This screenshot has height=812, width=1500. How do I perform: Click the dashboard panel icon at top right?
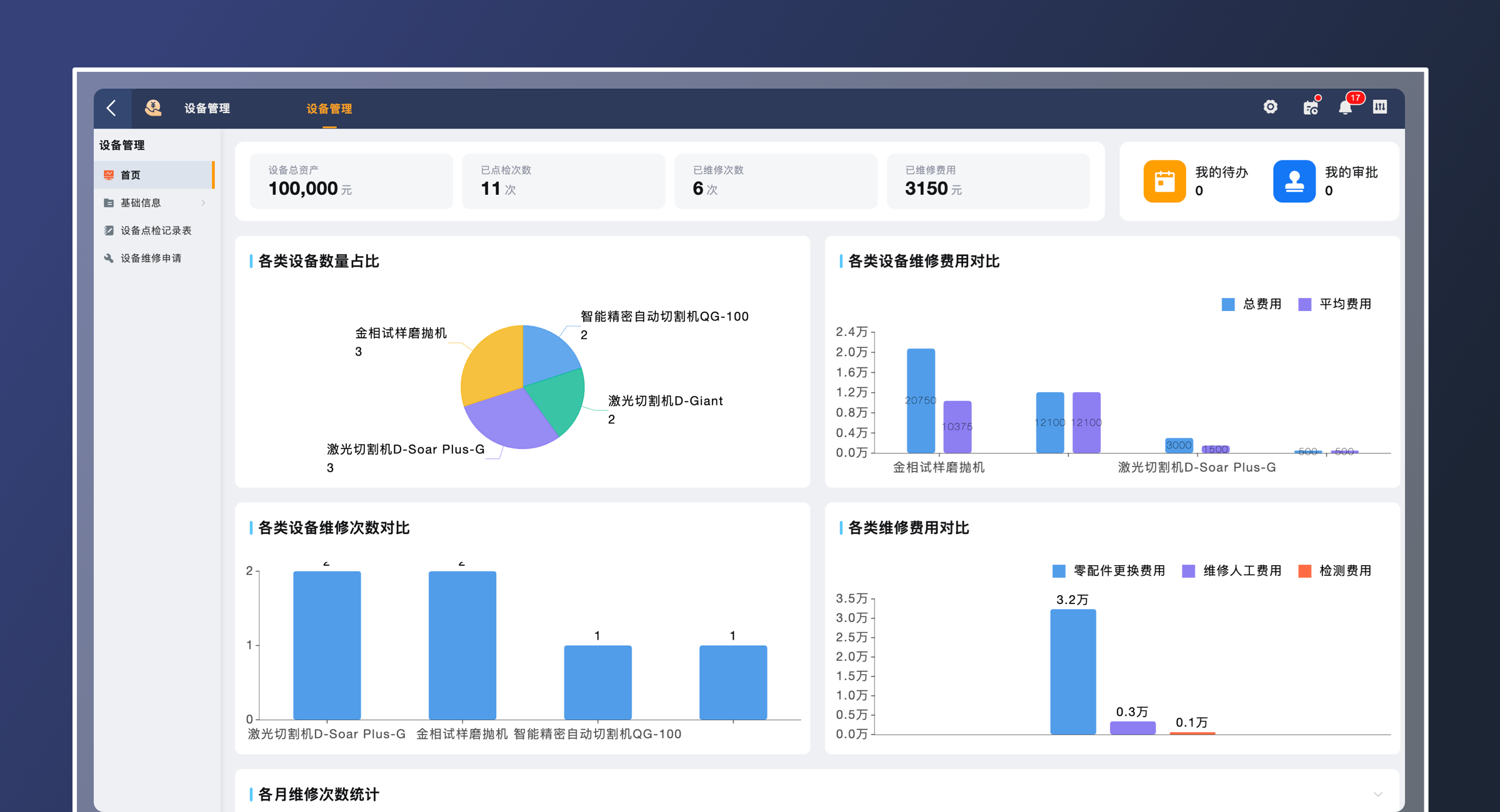click(1380, 107)
